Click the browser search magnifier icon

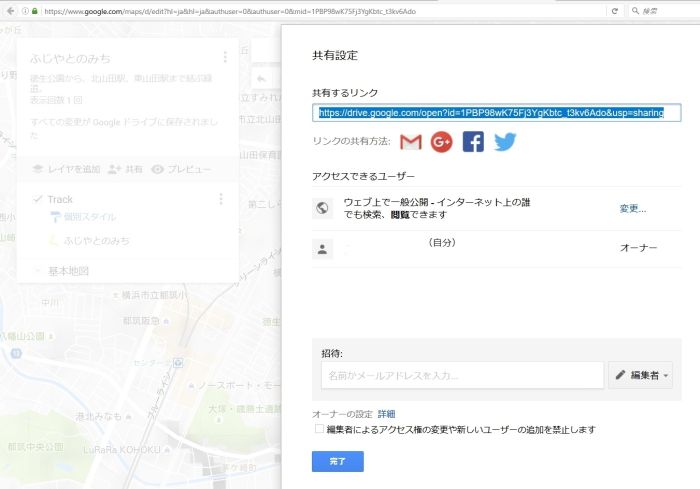pyautogui.click(x=635, y=11)
